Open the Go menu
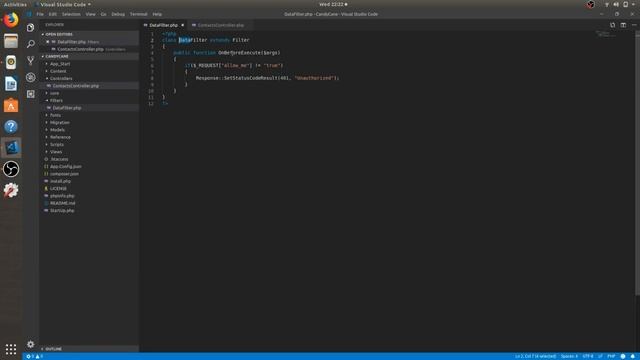Image resolution: width=640 pixels, height=360 pixels. click(103, 14)
